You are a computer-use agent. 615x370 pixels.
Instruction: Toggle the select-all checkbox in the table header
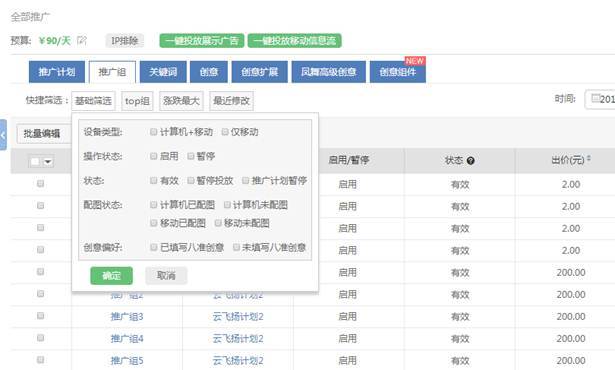(35, 161)
